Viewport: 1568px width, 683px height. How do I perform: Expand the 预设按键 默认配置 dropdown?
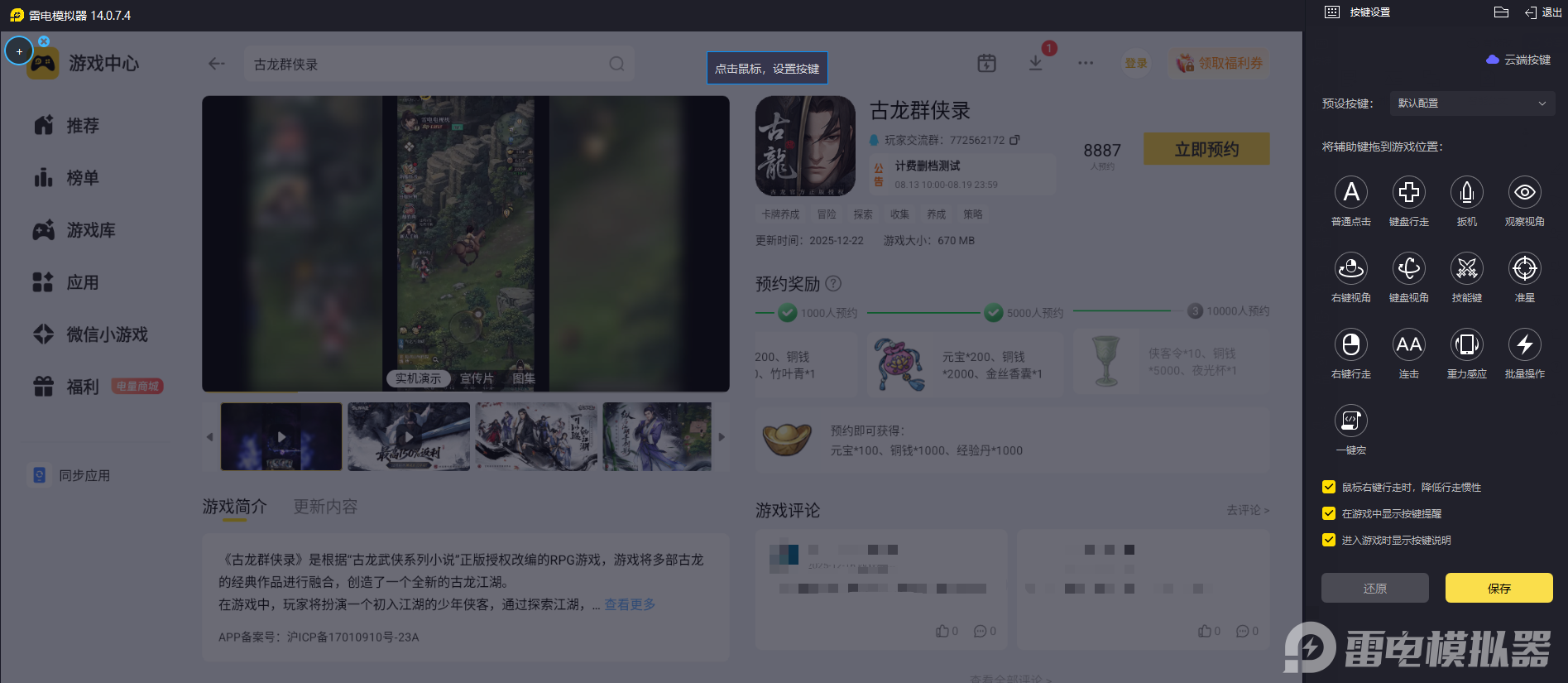(x=1472, y=103)
